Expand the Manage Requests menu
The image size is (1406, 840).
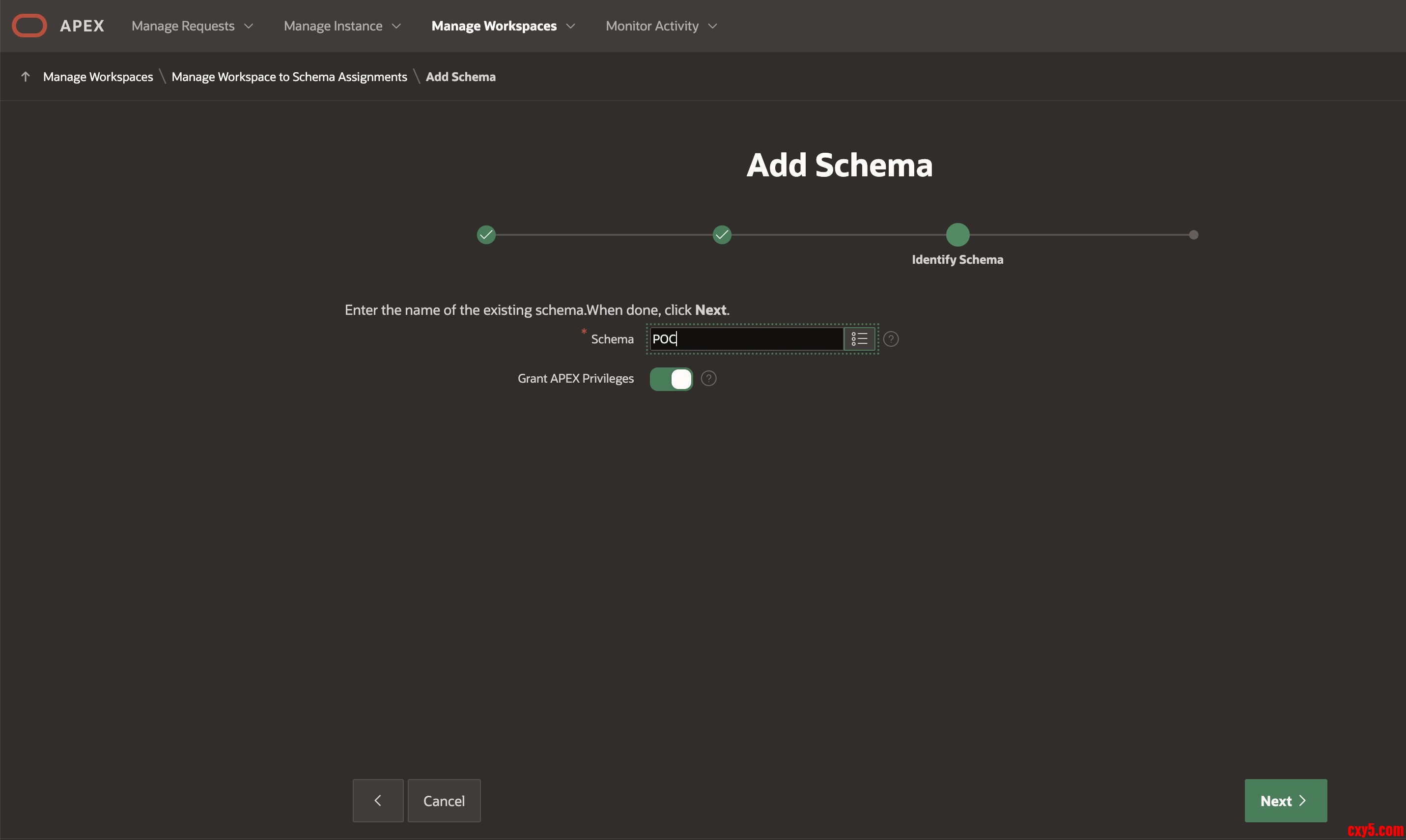pyautogui.click(x=193, y=26)
